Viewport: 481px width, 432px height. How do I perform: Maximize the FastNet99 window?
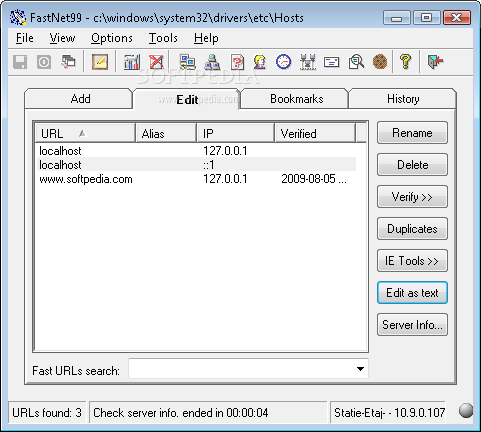click(x=426, y=18)
